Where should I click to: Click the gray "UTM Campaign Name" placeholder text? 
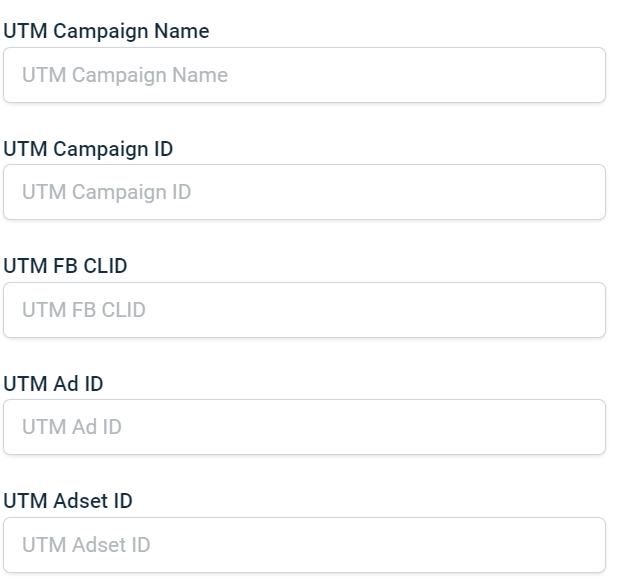(x=125, y=75)
